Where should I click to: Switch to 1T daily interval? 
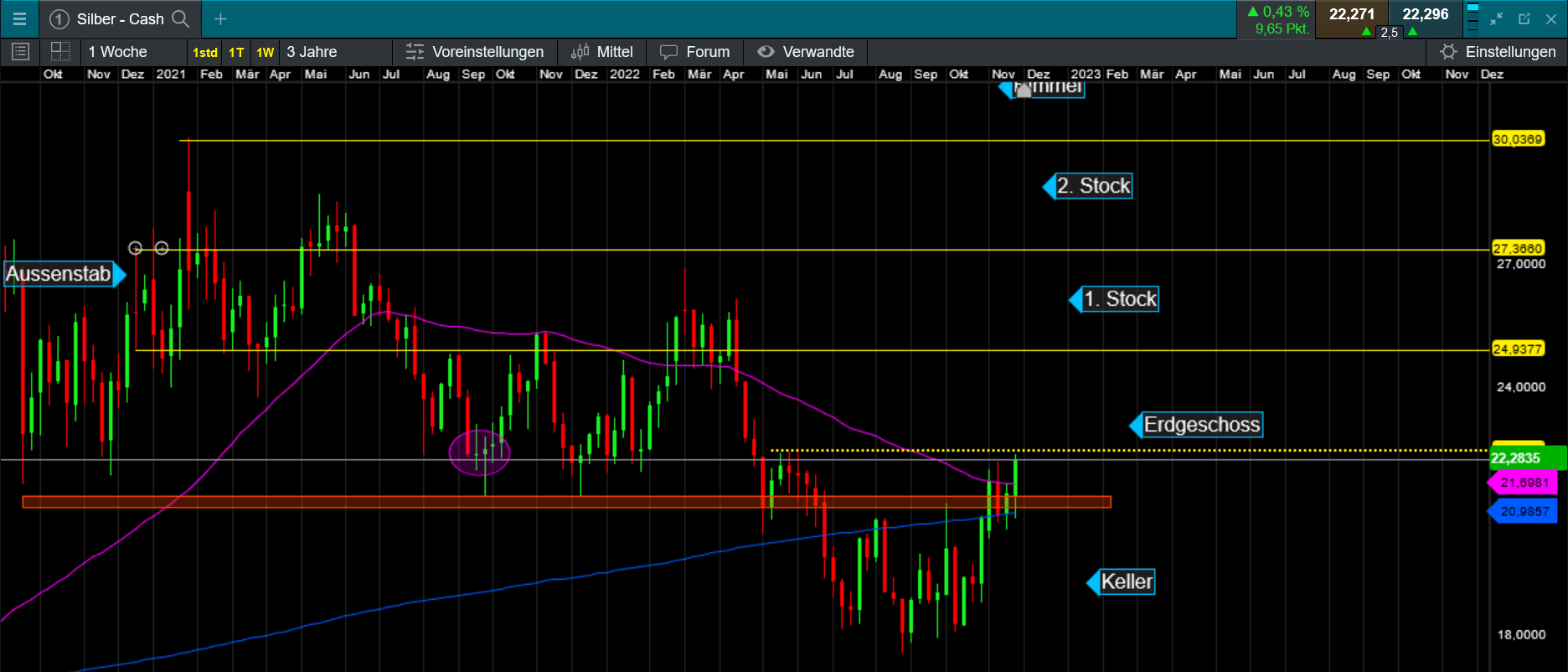237,52
